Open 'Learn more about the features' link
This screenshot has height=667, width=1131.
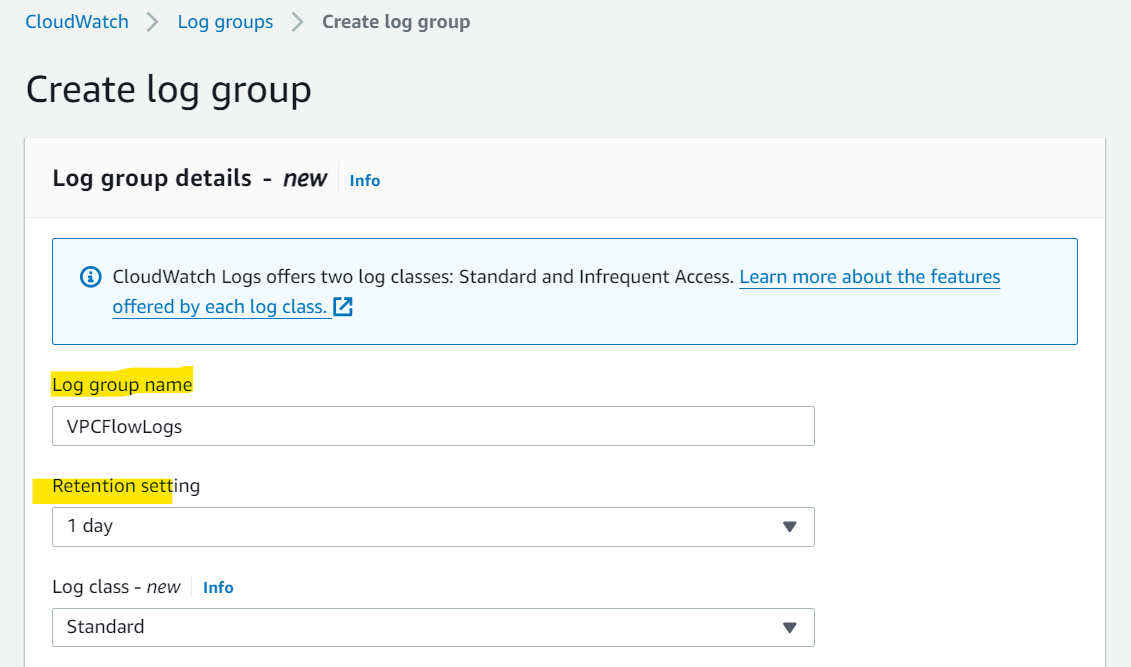point(869,277)
